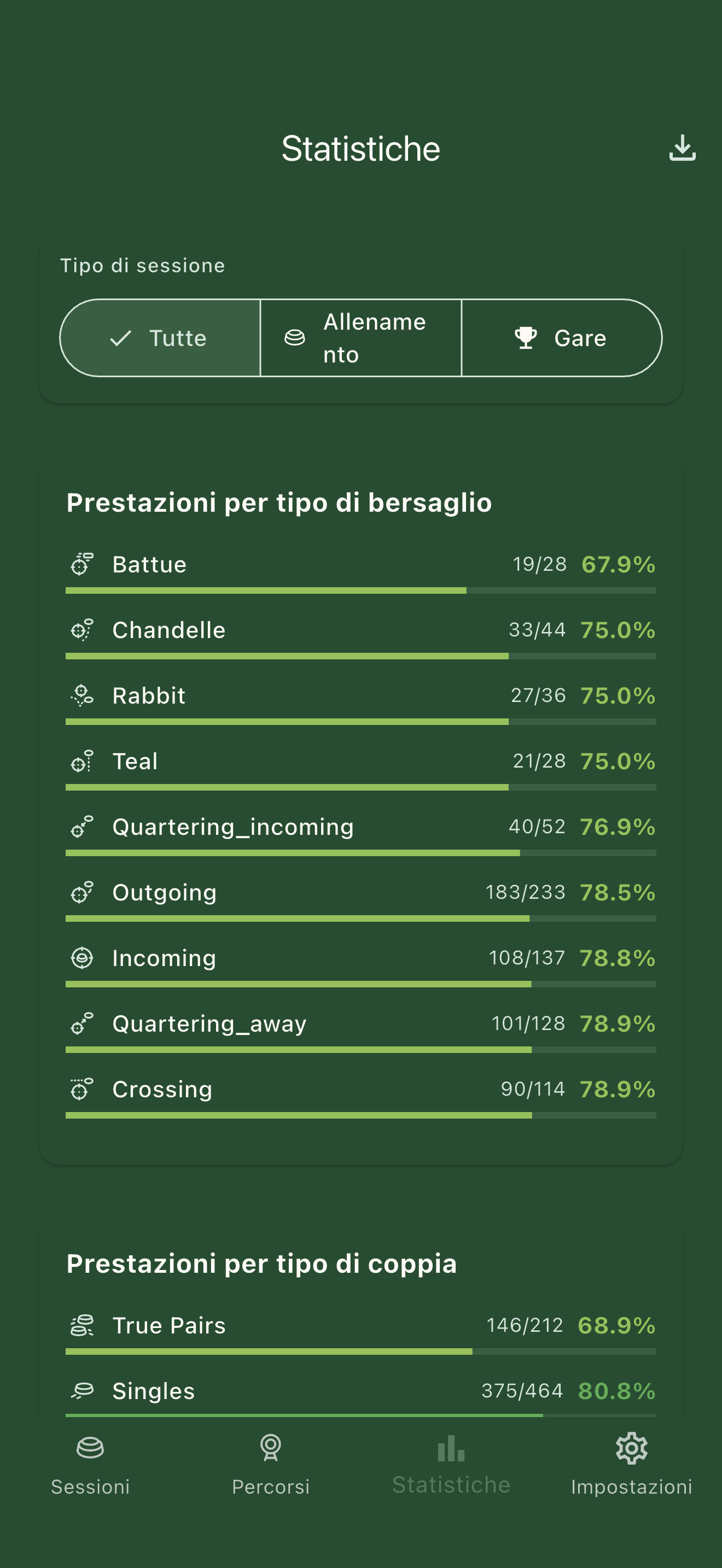Switch session type to Allenamento
Viewport: 722px width, 1568px height.
coord(361,338)
